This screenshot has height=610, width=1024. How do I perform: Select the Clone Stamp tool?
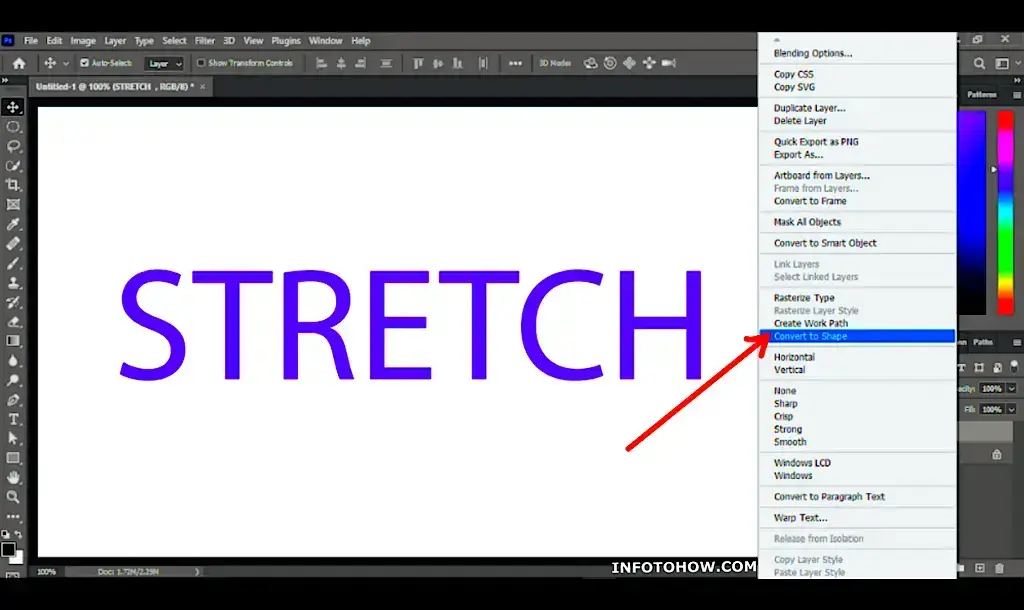pyautogui.click(x=13, y=283)
